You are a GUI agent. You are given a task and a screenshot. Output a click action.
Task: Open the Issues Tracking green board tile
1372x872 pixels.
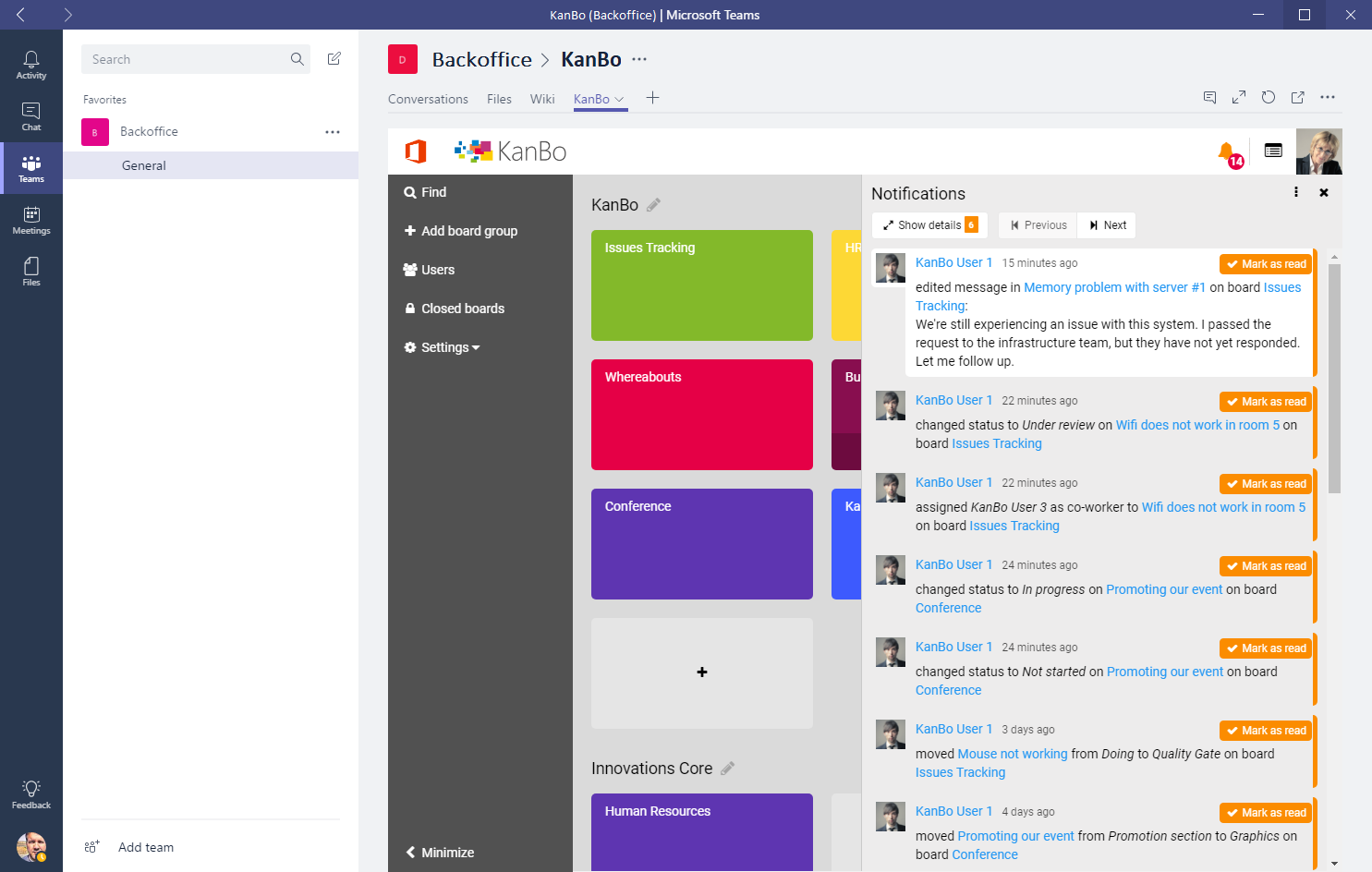pyautogui.click(x=702, y=285)
